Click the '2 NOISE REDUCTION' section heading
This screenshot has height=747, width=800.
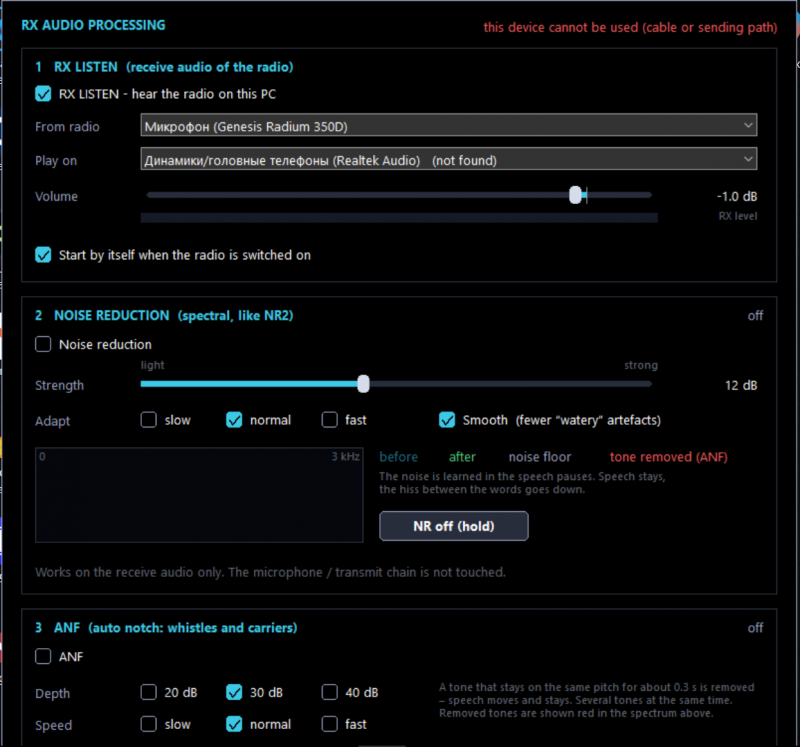pyautogui.click(x=164, y=316)
